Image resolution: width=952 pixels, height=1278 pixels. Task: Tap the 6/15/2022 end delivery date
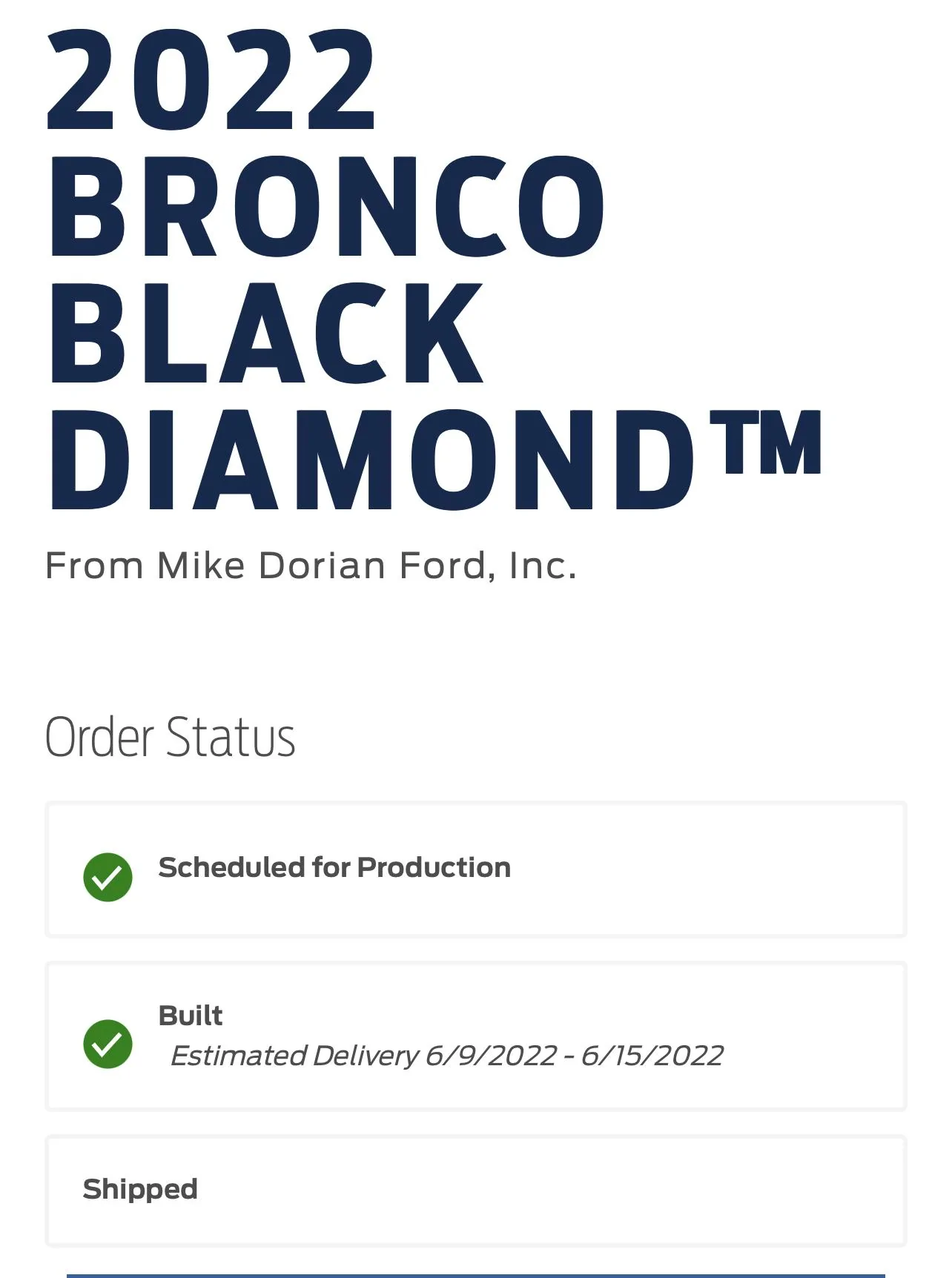point(652,1056)
